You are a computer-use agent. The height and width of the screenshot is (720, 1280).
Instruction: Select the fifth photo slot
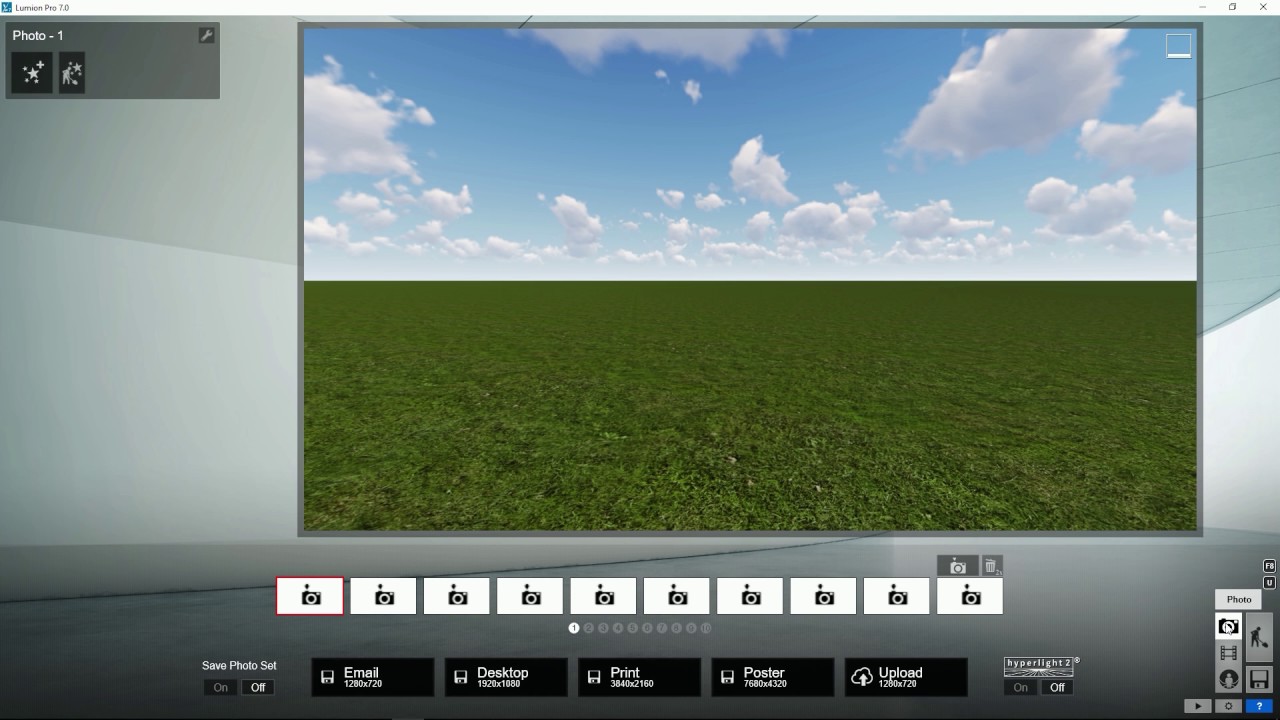[603, 596]
